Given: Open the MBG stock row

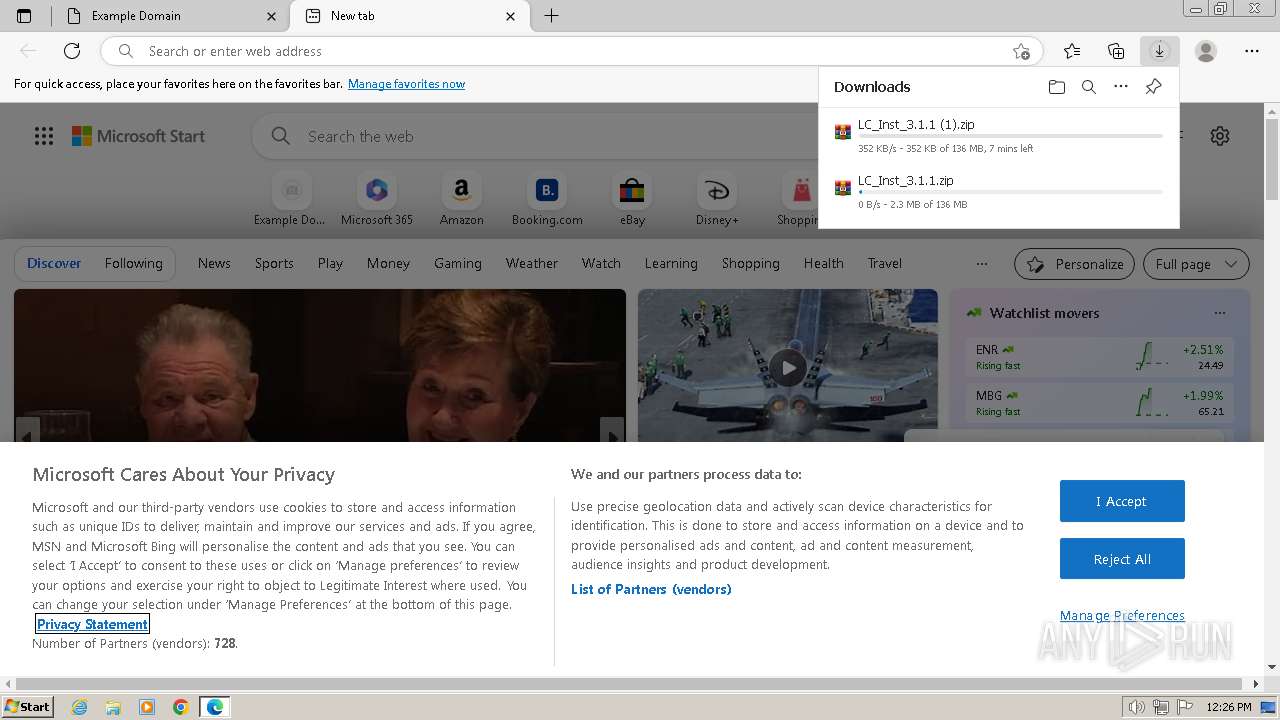Looking at the screenshot, I should [x=1100, y=403].
